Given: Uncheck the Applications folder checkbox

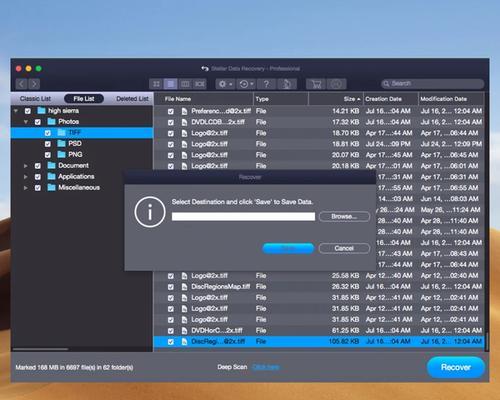Looking at the screenshot, I should coord(38,177).
